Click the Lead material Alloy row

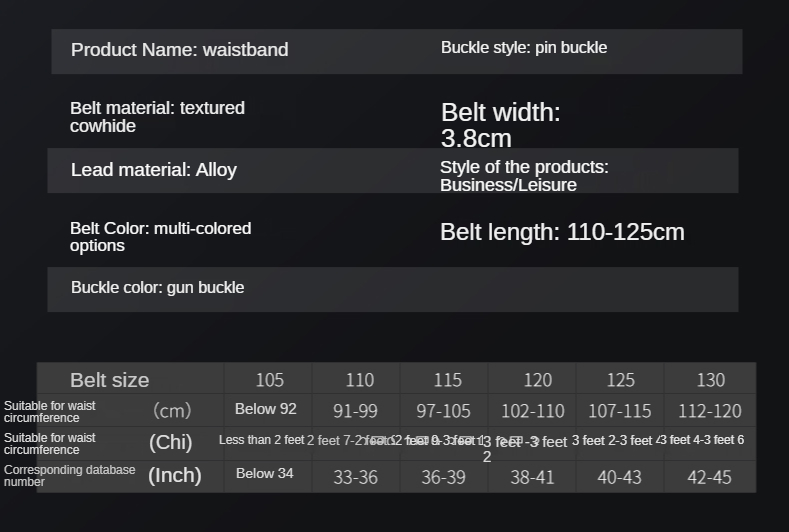[x=154, y=170]
